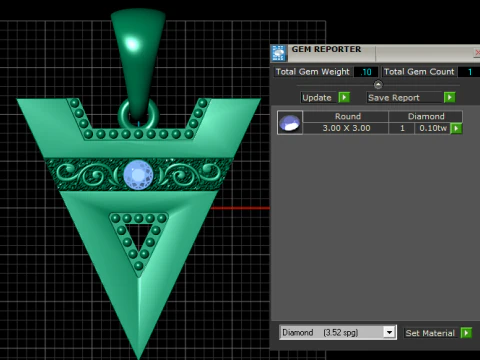
Task: Click the Total Gem Count value field
Action: click(x=469, y=72)
